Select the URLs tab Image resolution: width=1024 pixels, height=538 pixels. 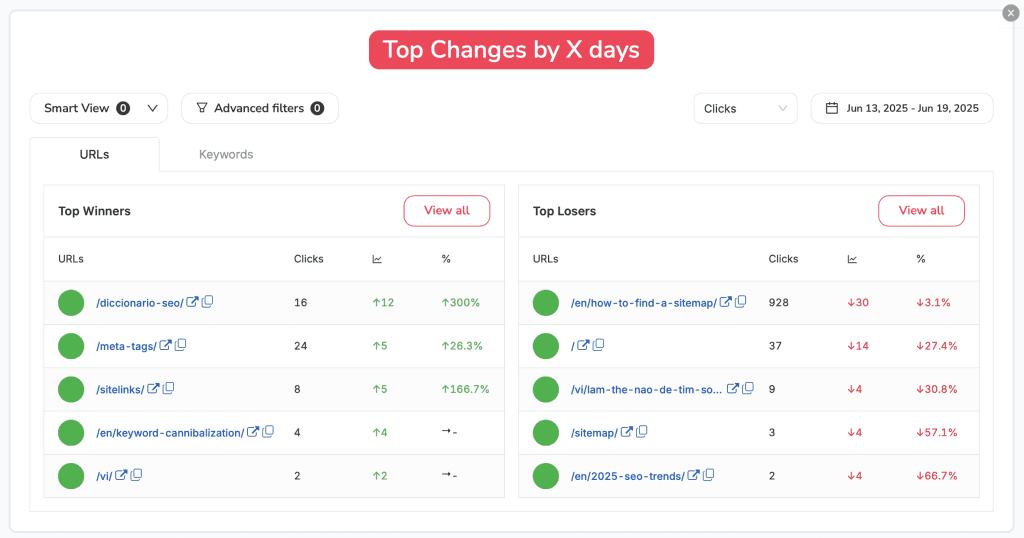click(x=94, y=155)
